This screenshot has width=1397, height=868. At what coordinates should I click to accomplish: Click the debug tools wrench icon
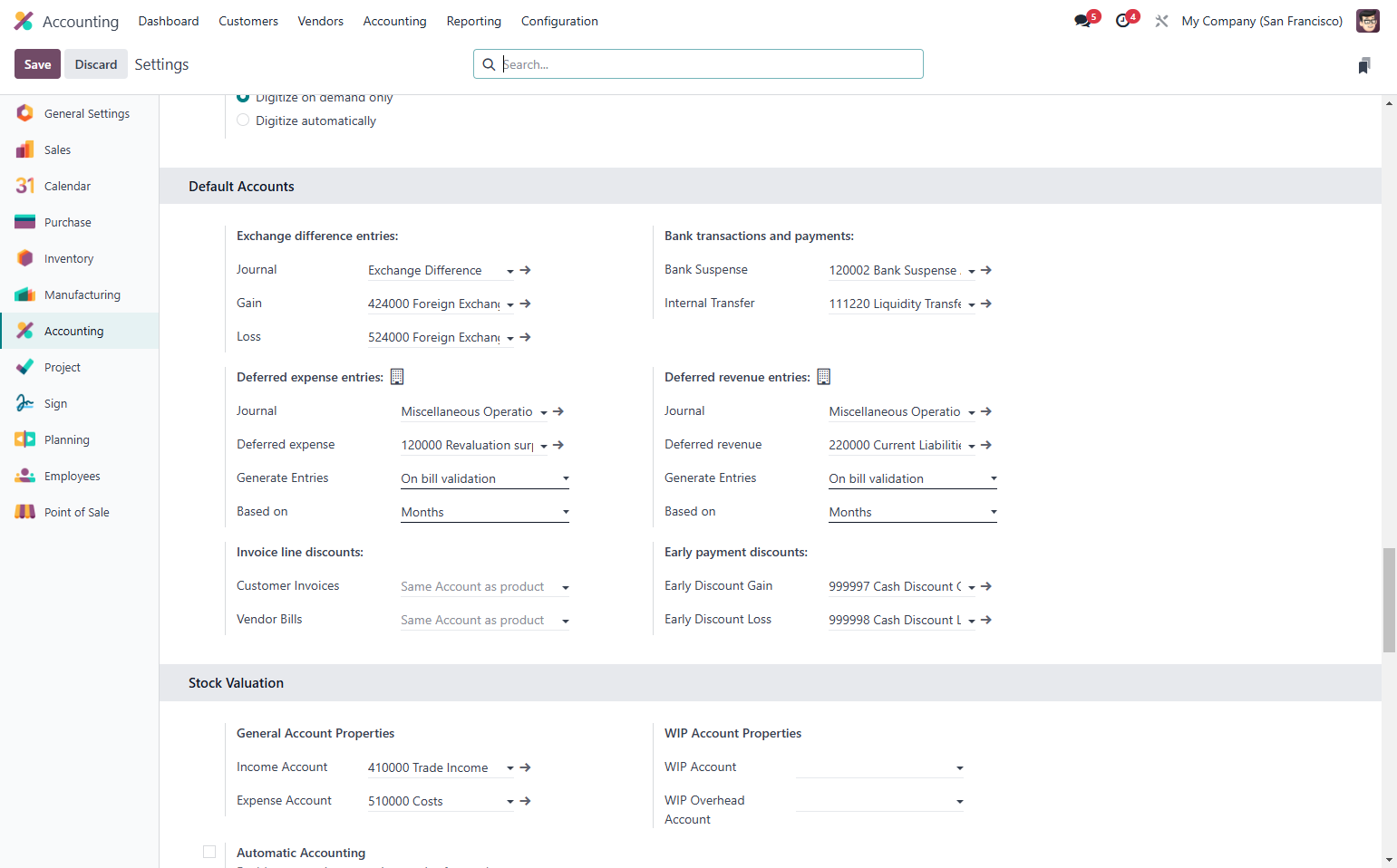pyautogui.click(x=1161, y=21)
